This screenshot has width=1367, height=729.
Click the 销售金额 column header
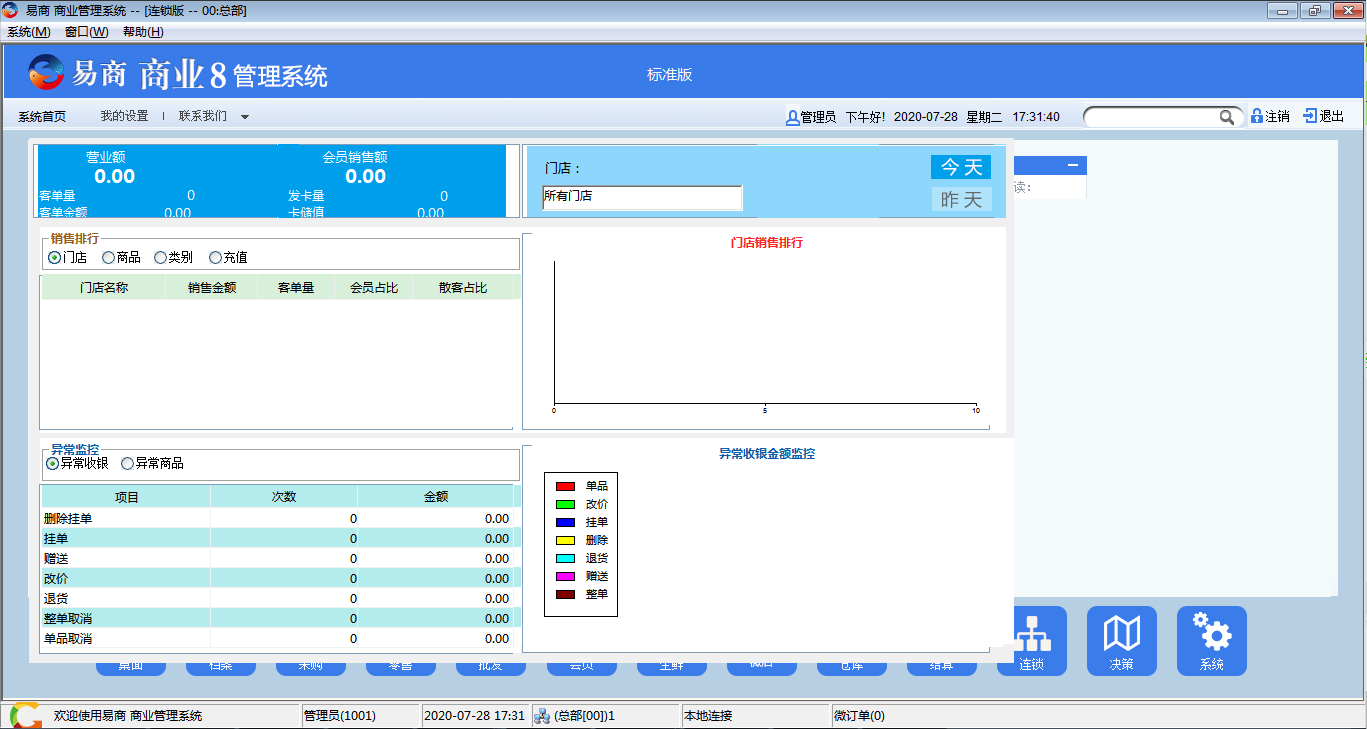point(212,288)
